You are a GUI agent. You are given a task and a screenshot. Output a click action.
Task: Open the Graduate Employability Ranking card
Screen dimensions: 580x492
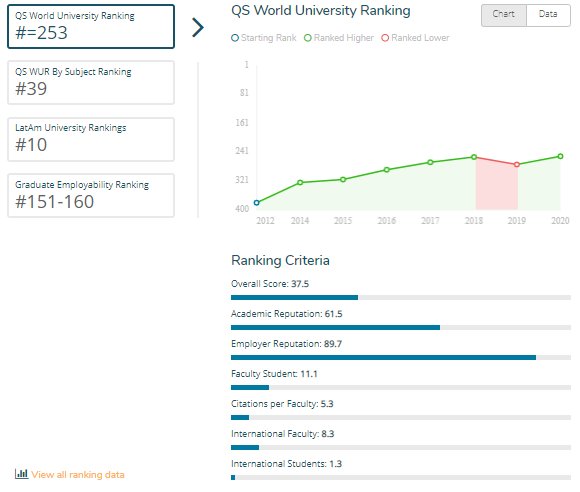point(91,196)
